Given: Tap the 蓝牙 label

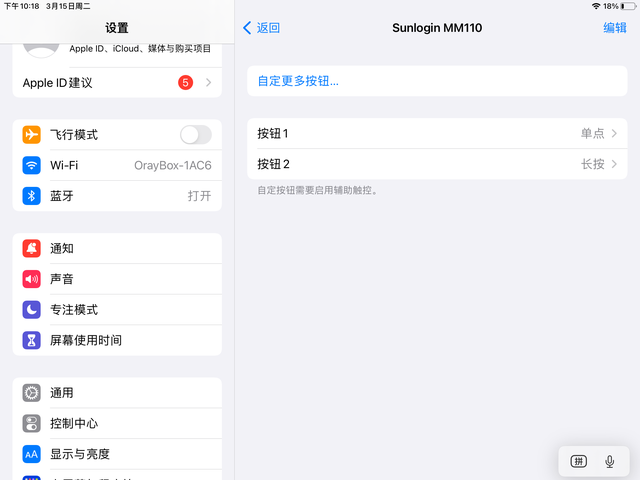Looking at the screenshot, I should [62, 196].
